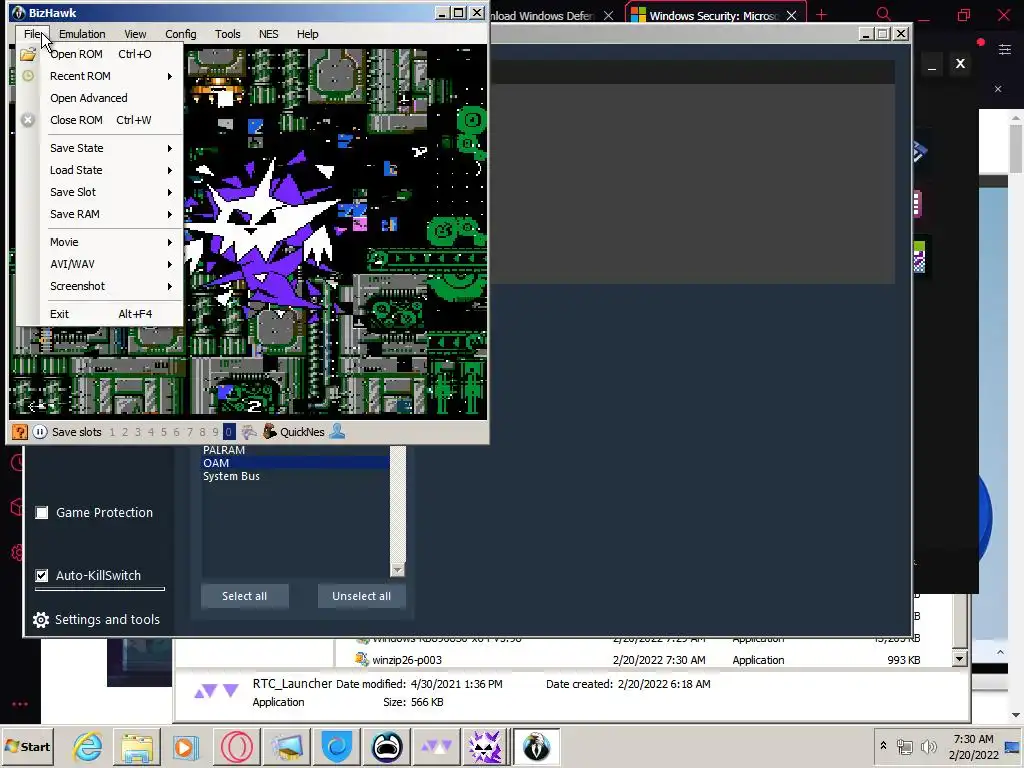Expand the Recent ROM submenu

(x=99, y=76)
